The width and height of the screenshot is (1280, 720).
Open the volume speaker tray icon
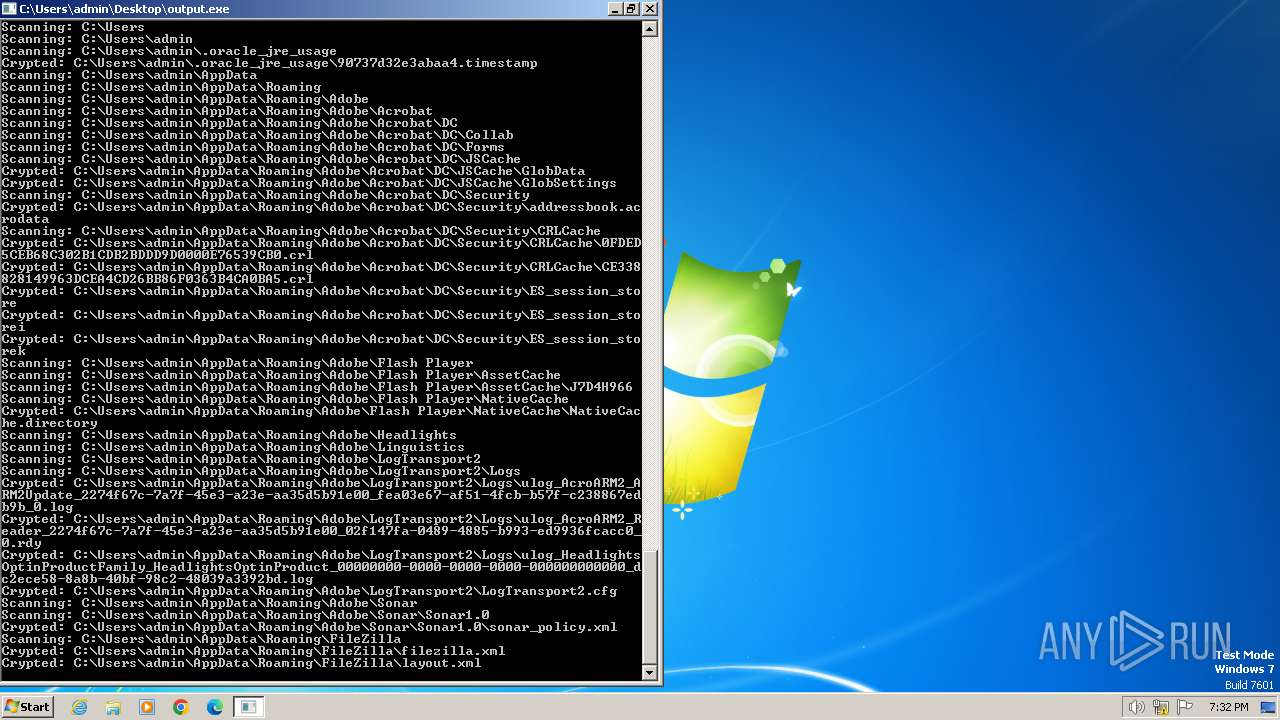(x=1136, y=707)
